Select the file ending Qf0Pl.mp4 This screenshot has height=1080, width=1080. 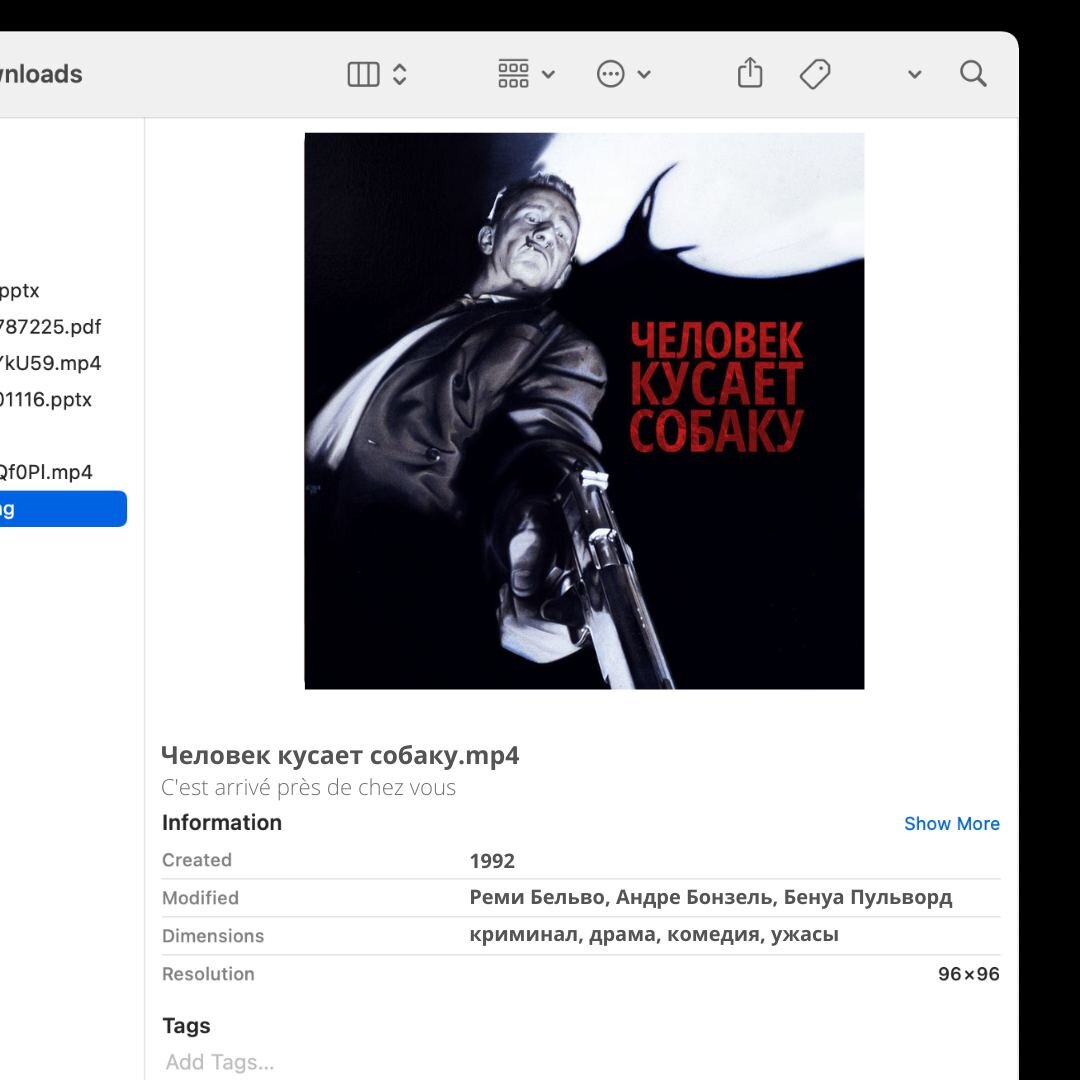tap(45, 472)
